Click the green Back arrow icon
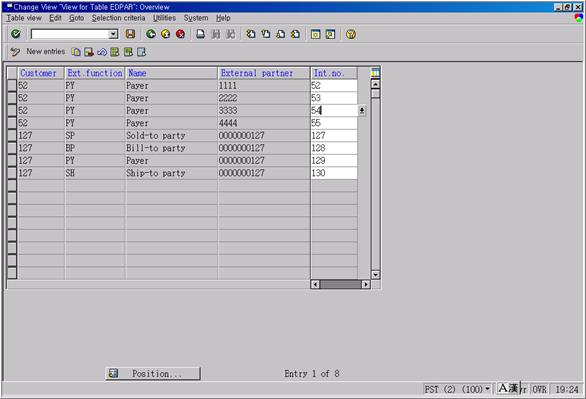The width and height of the screenshot is (586, 399). pos(151,34)
